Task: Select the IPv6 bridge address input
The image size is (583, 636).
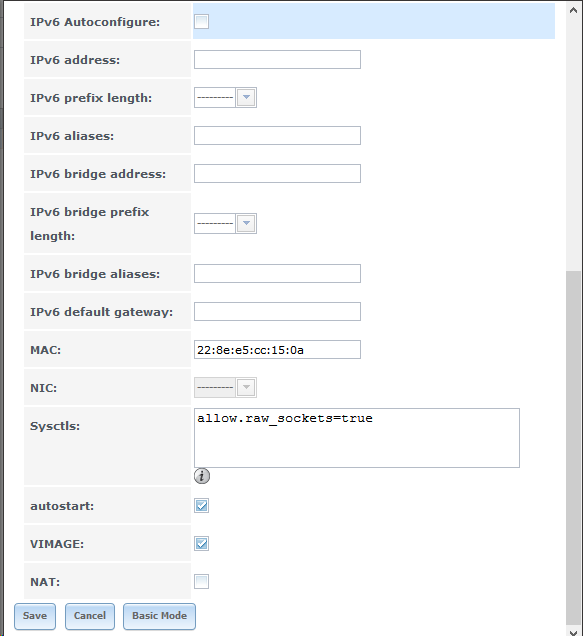Action: pos(277,174)
